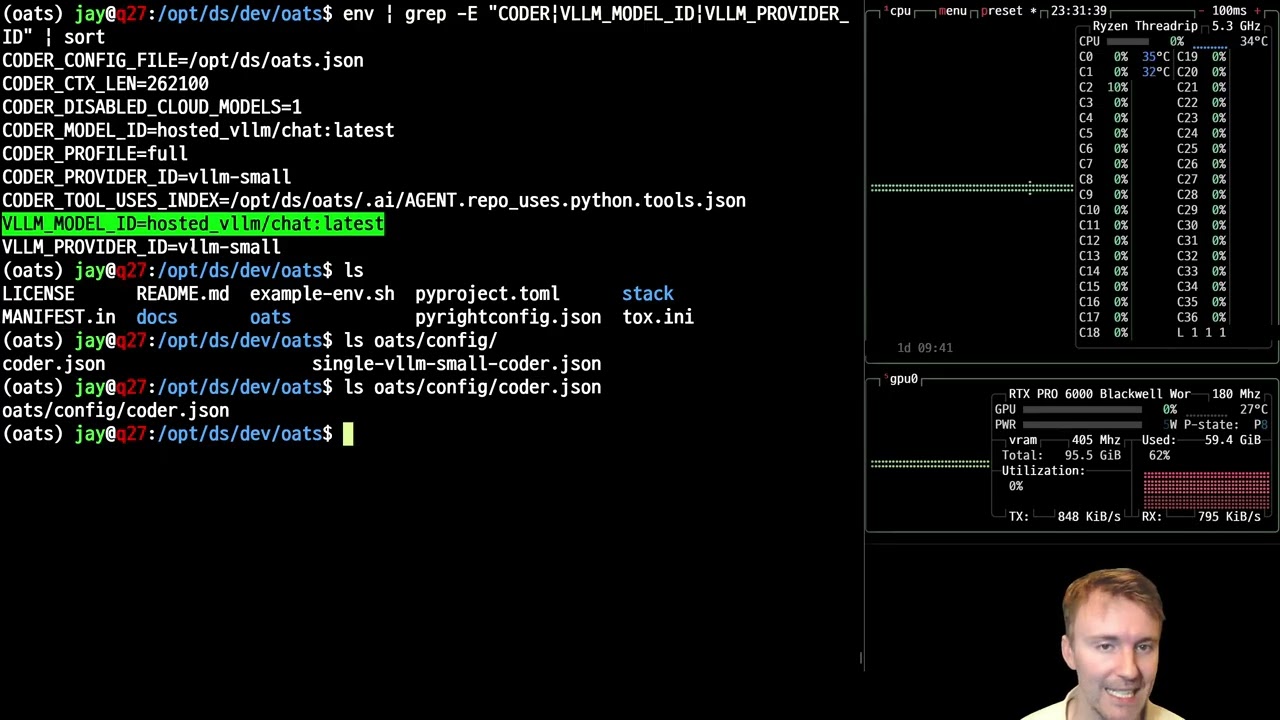The image size is (1280, 720).
Task: Click the CODER_CONFIG_FILE line
Action: click(x=183, y=61)
